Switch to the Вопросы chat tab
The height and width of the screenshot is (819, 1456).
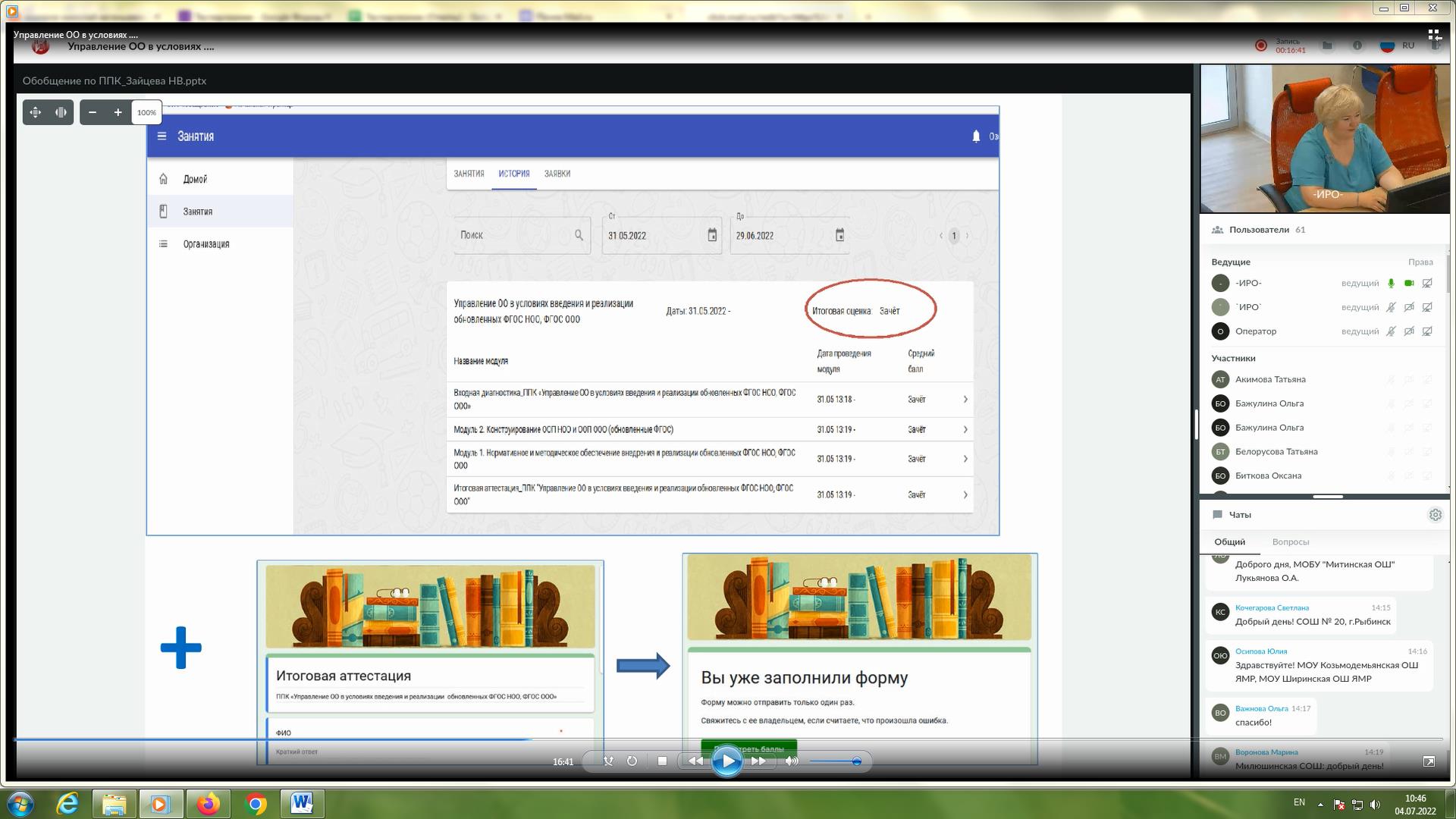(x=1290, y=541)
